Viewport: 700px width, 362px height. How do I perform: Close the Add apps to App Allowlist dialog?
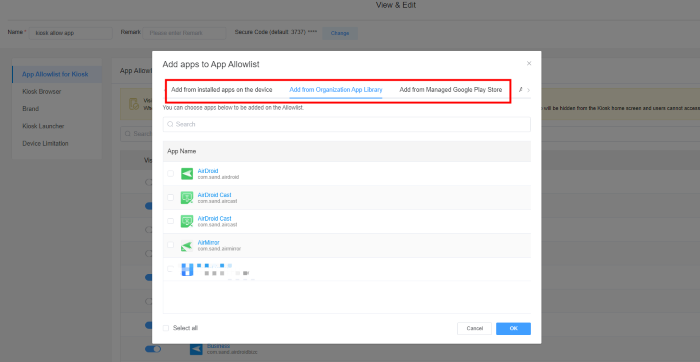coord(529,63)
